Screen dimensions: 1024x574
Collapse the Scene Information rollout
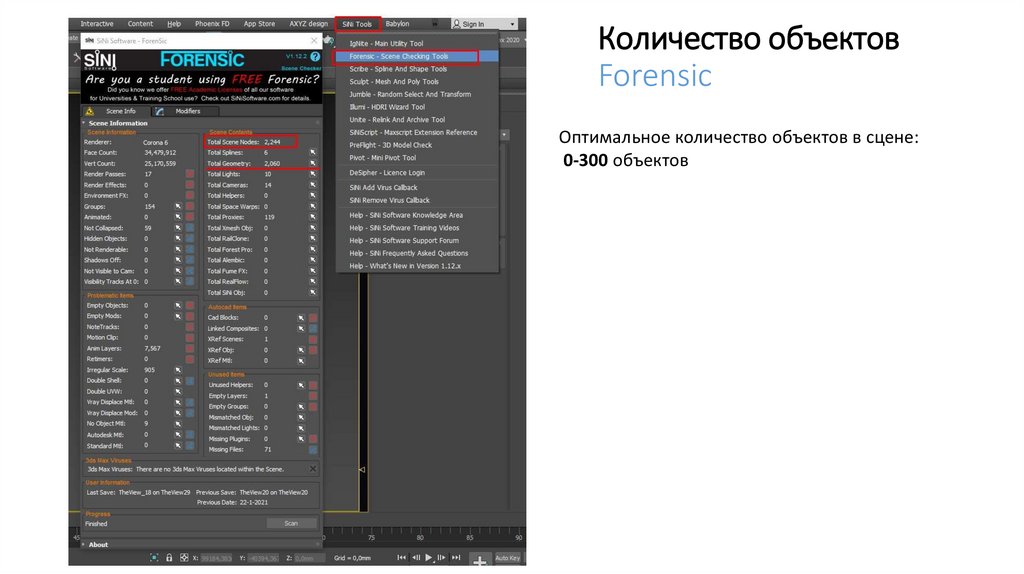click(118, 123)
